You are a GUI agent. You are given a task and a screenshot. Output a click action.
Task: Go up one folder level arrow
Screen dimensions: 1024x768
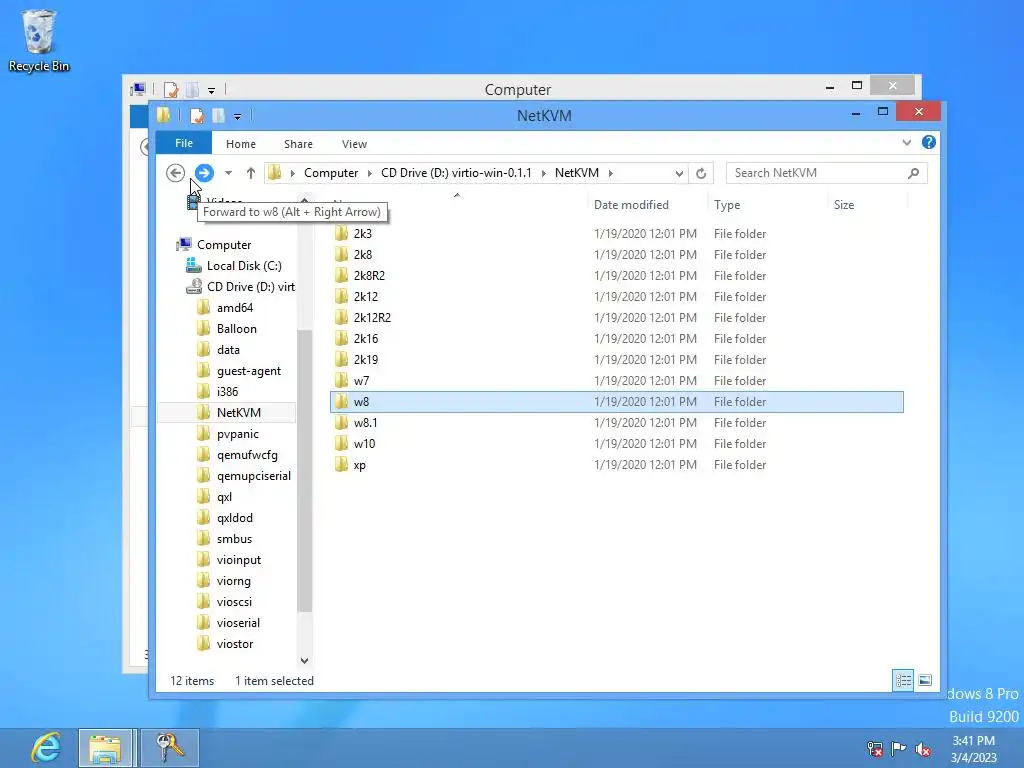click(251, 173)
